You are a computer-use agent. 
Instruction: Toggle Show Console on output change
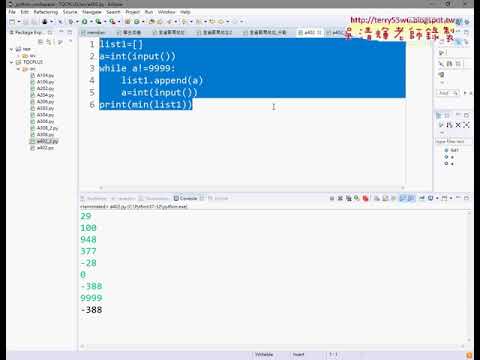tap(403, 198)
